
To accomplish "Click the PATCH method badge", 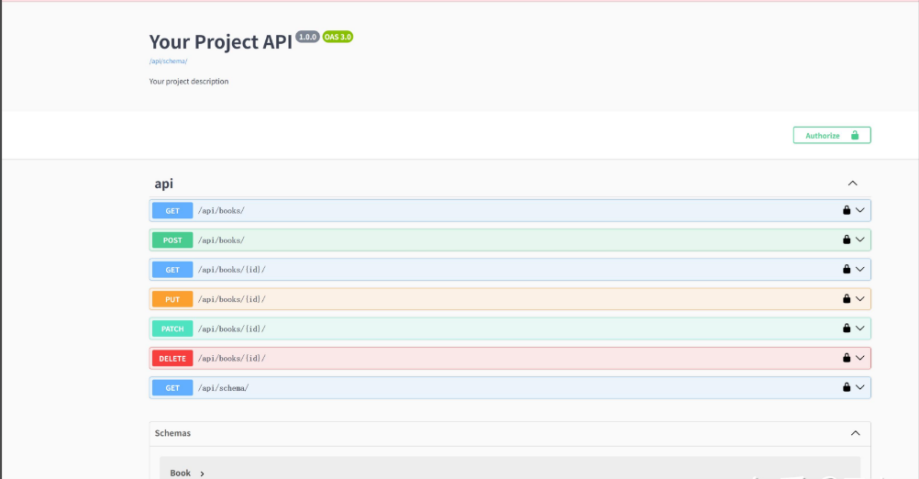I will click(x=172, y=328).
